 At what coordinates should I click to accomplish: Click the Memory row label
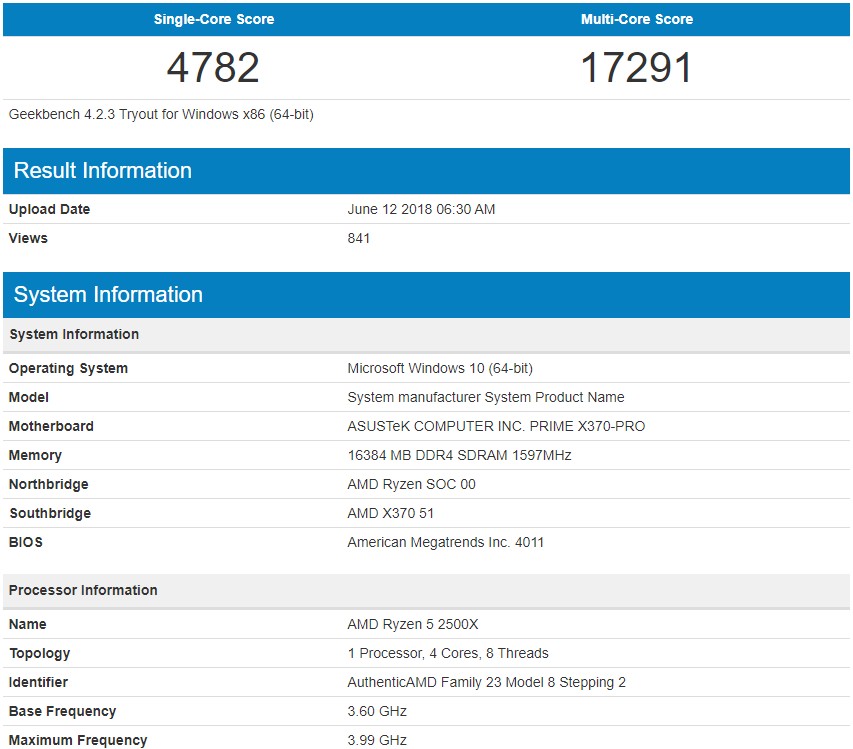pyautogui.click(x=35, y=455)
